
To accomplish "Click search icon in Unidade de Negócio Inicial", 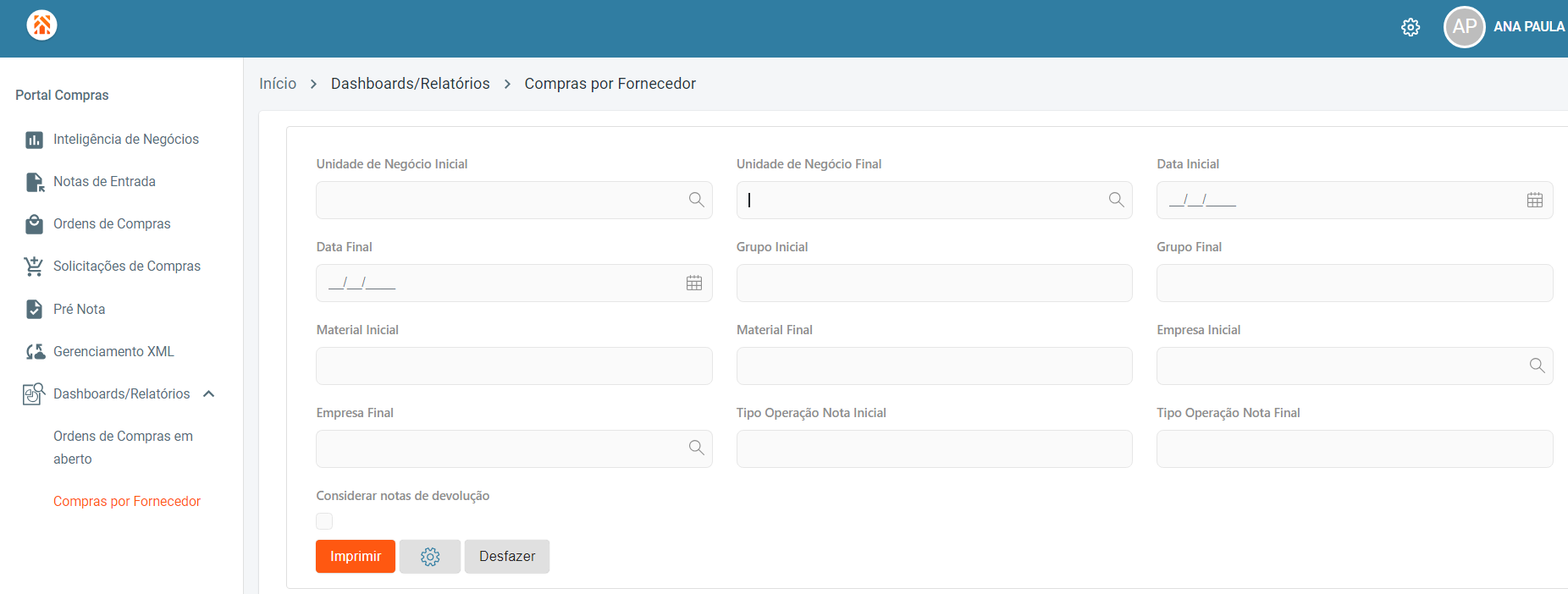I will click(x=696, y=200).
